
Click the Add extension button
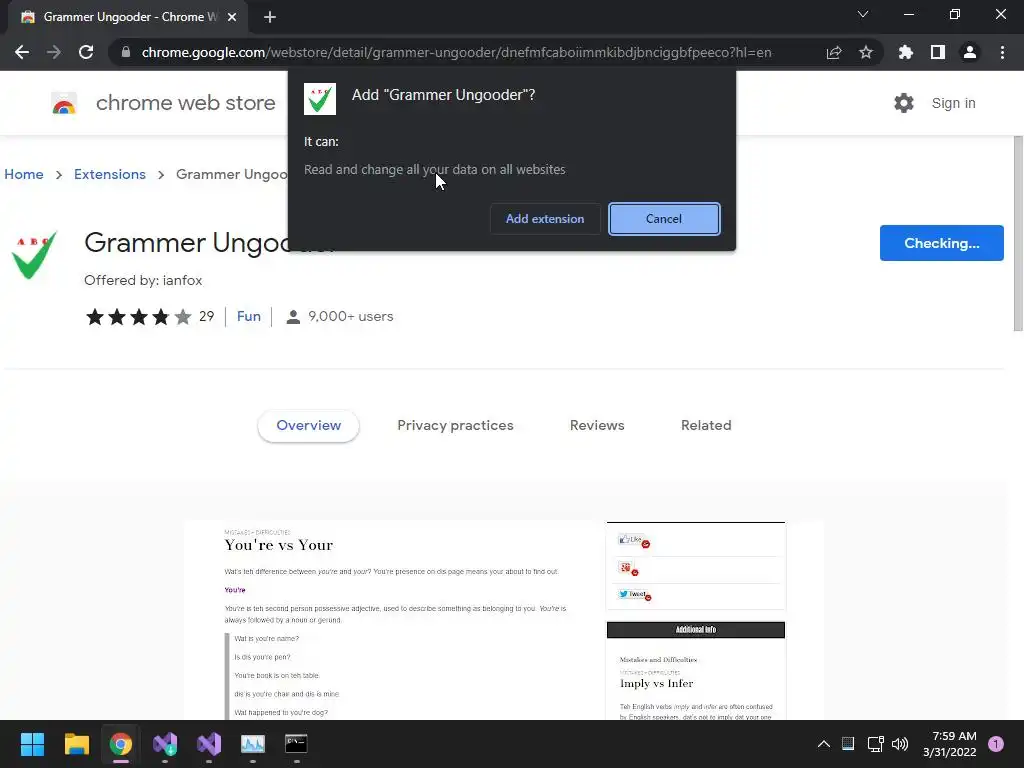click(x=545, y=219)
